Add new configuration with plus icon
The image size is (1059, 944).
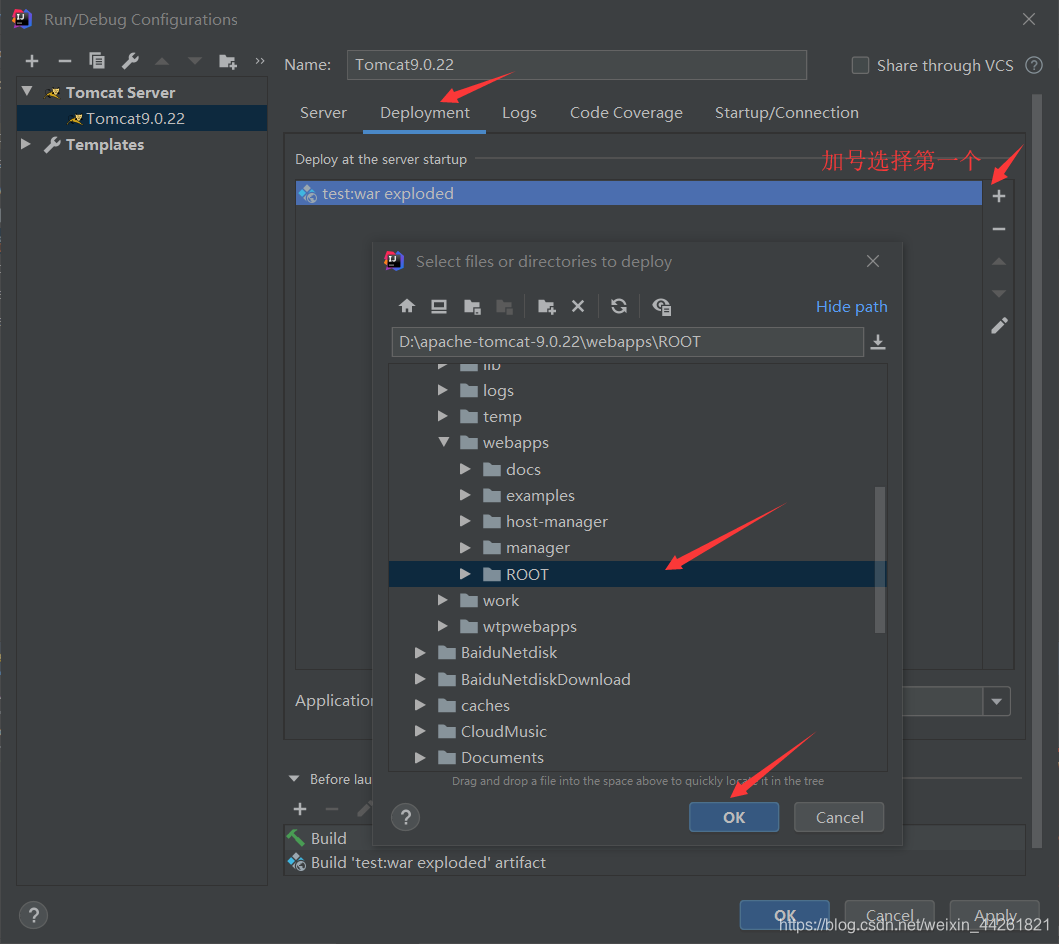(x=32, y=61)
